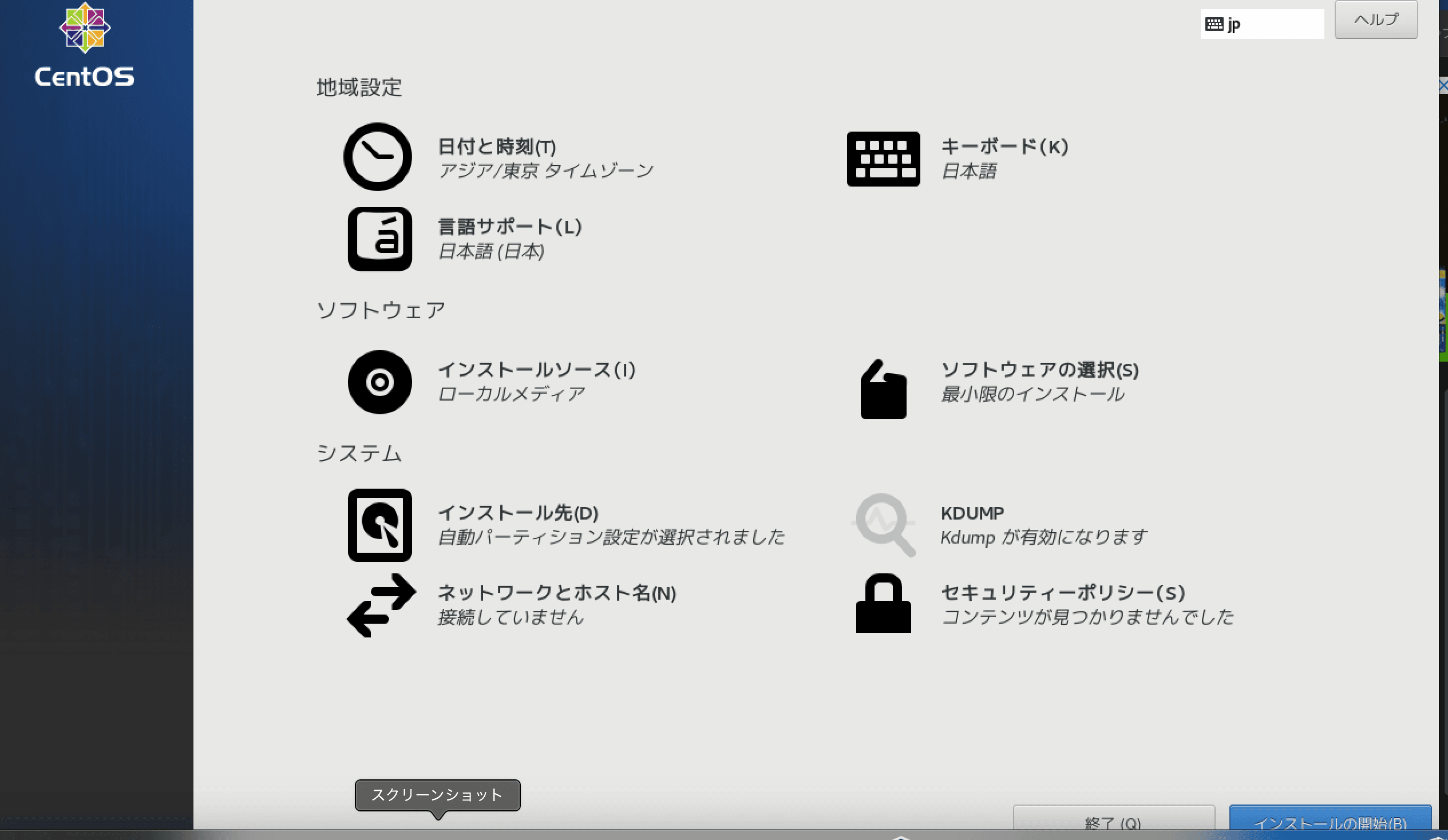Viewport: 1448px width, 840px height.
Task: Click the language support á icon
Action: 380,239
